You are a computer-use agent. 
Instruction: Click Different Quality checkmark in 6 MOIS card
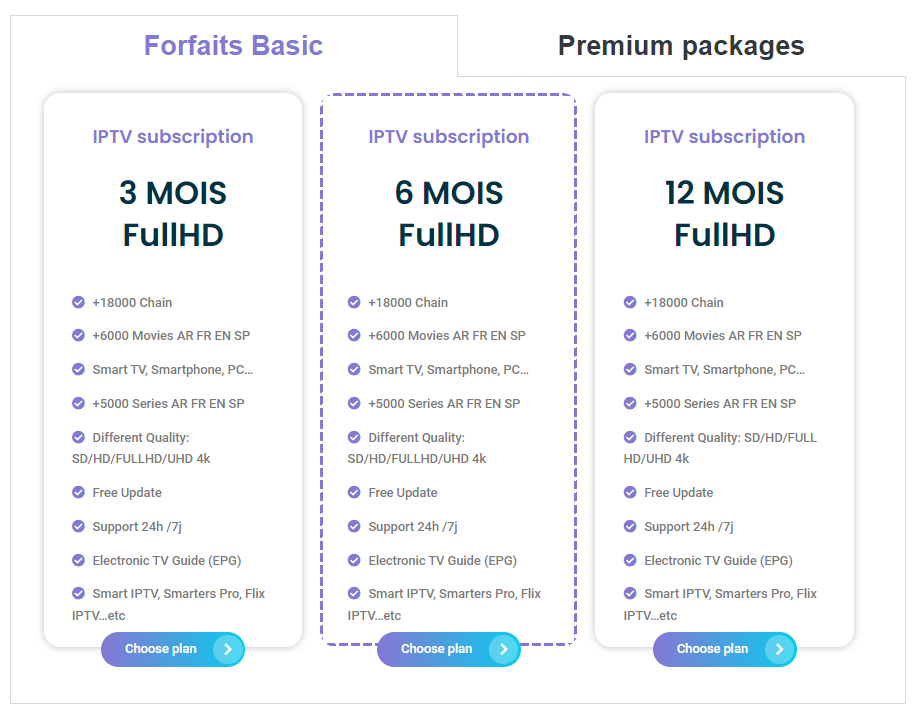coord(354,437)
